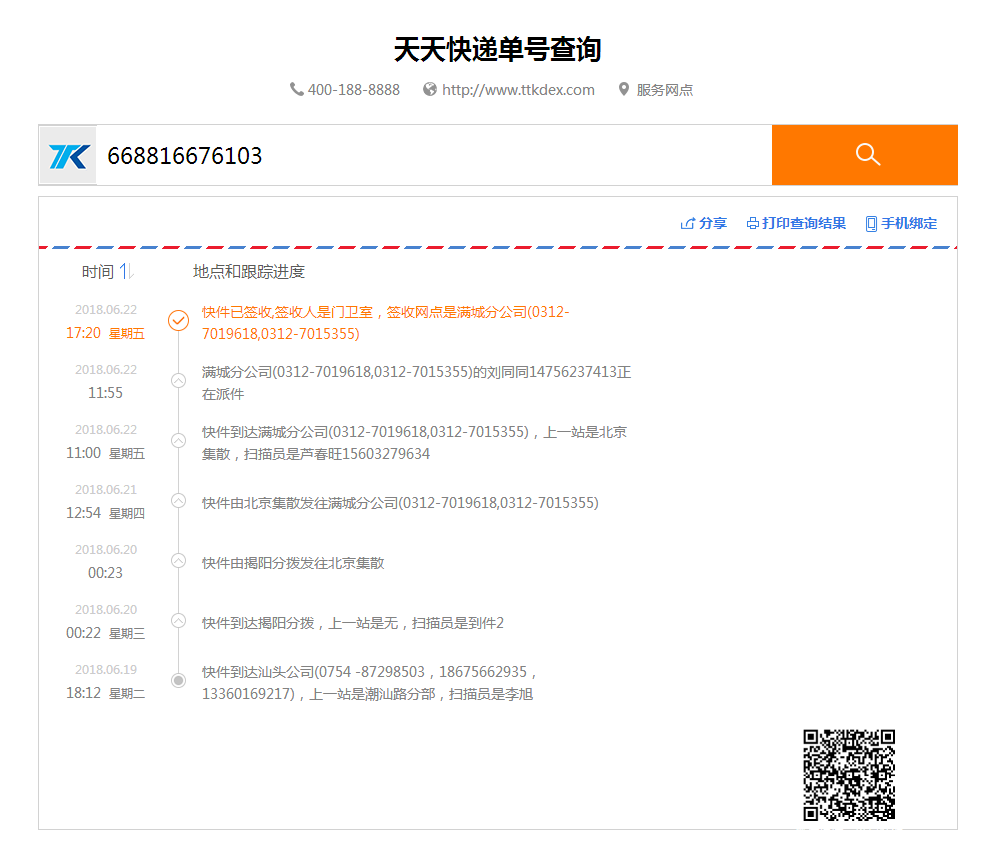
Task: Click the mobile phone icon beside 手机绑定
Action: click(x=872, y=224)
